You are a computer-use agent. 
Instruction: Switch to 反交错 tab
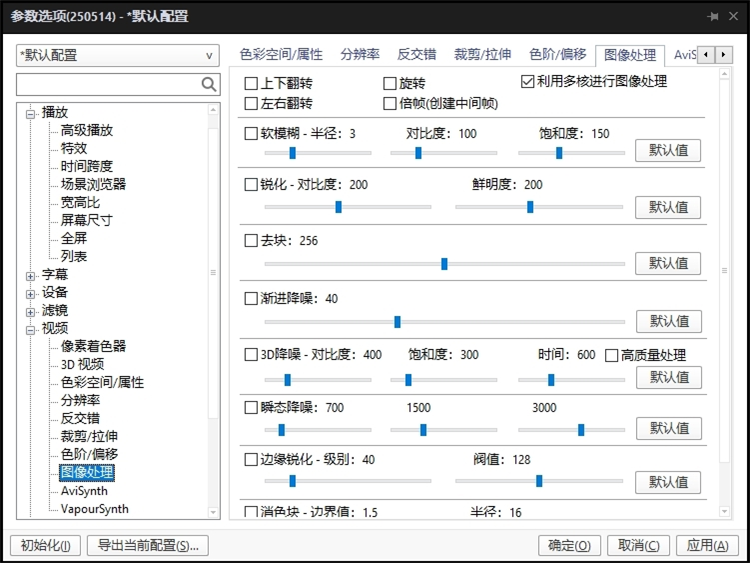click(417, 55)
